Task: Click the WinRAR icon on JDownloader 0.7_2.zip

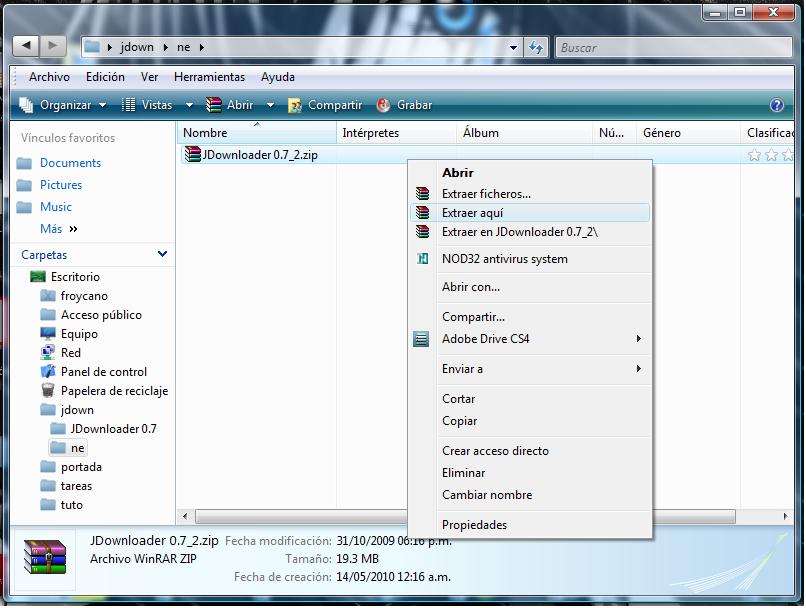Action: point(192,155)
